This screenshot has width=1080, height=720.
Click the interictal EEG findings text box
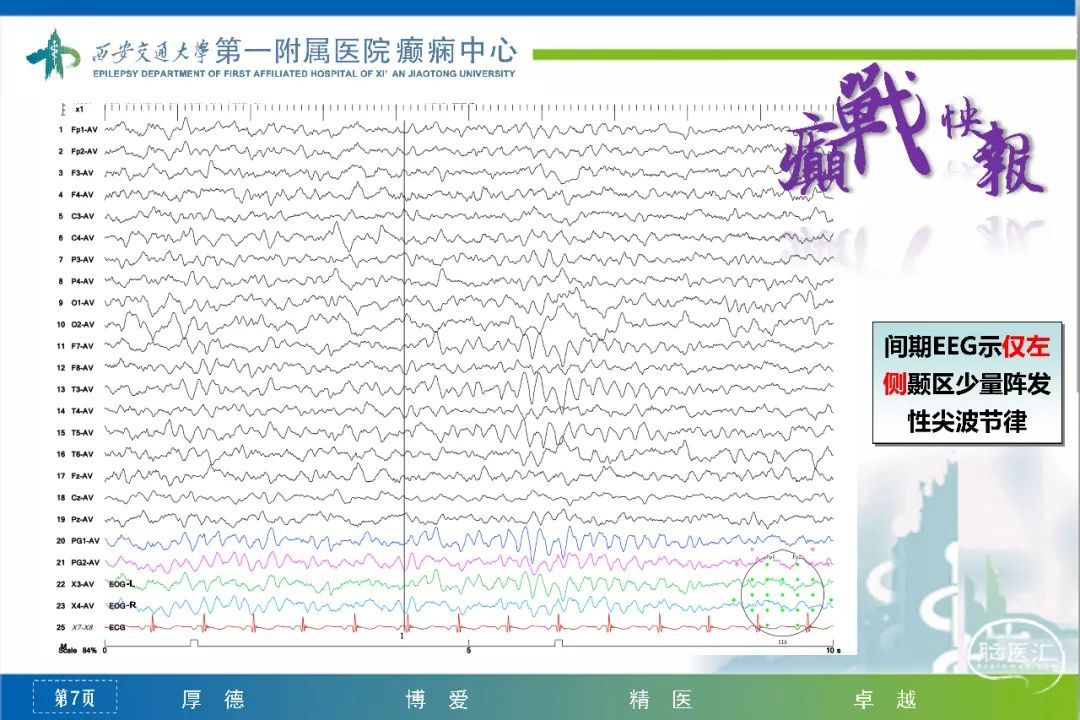966,384
